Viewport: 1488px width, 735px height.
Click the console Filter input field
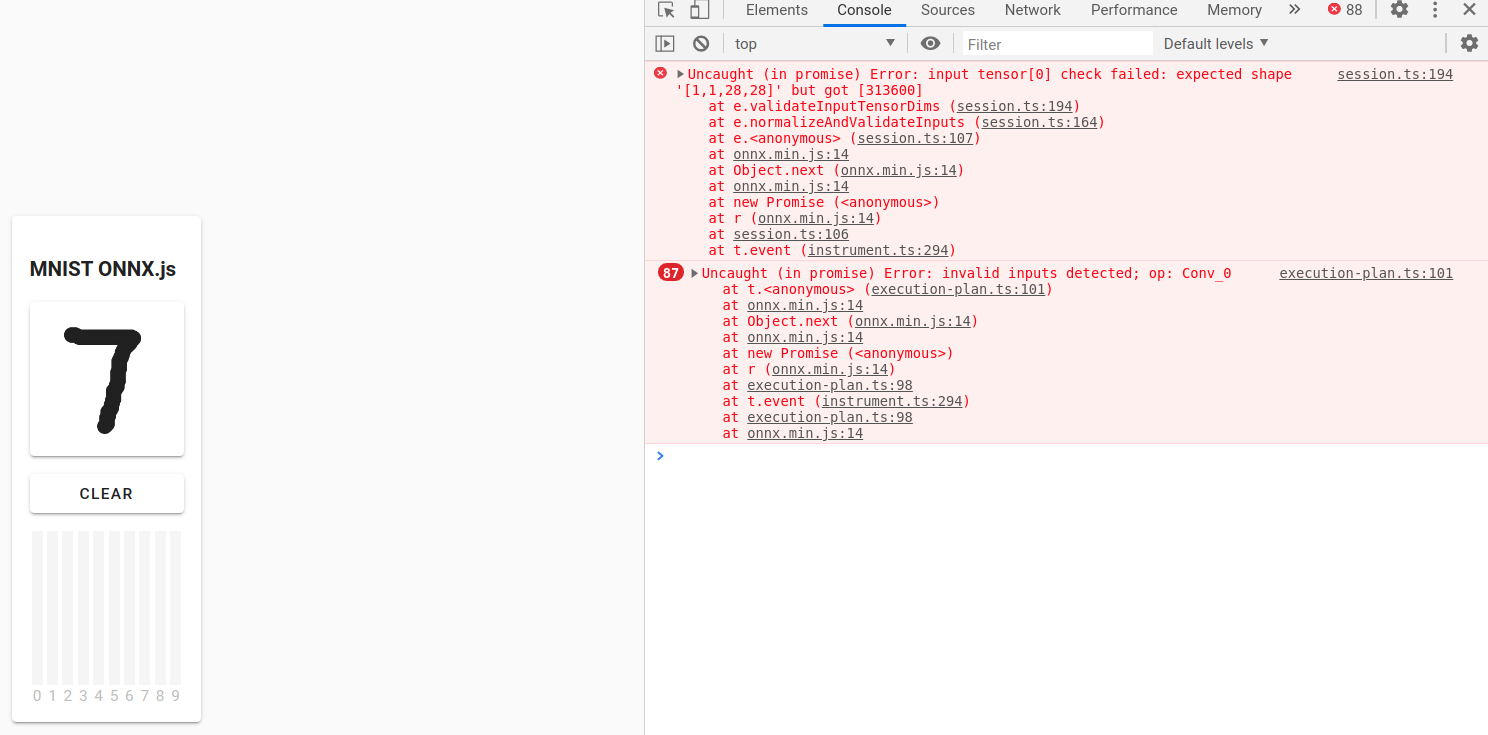1055,43
